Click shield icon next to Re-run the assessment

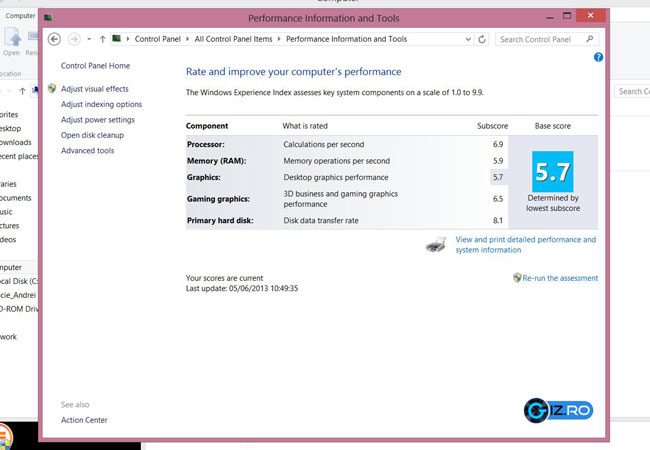[x=517, y=278]
